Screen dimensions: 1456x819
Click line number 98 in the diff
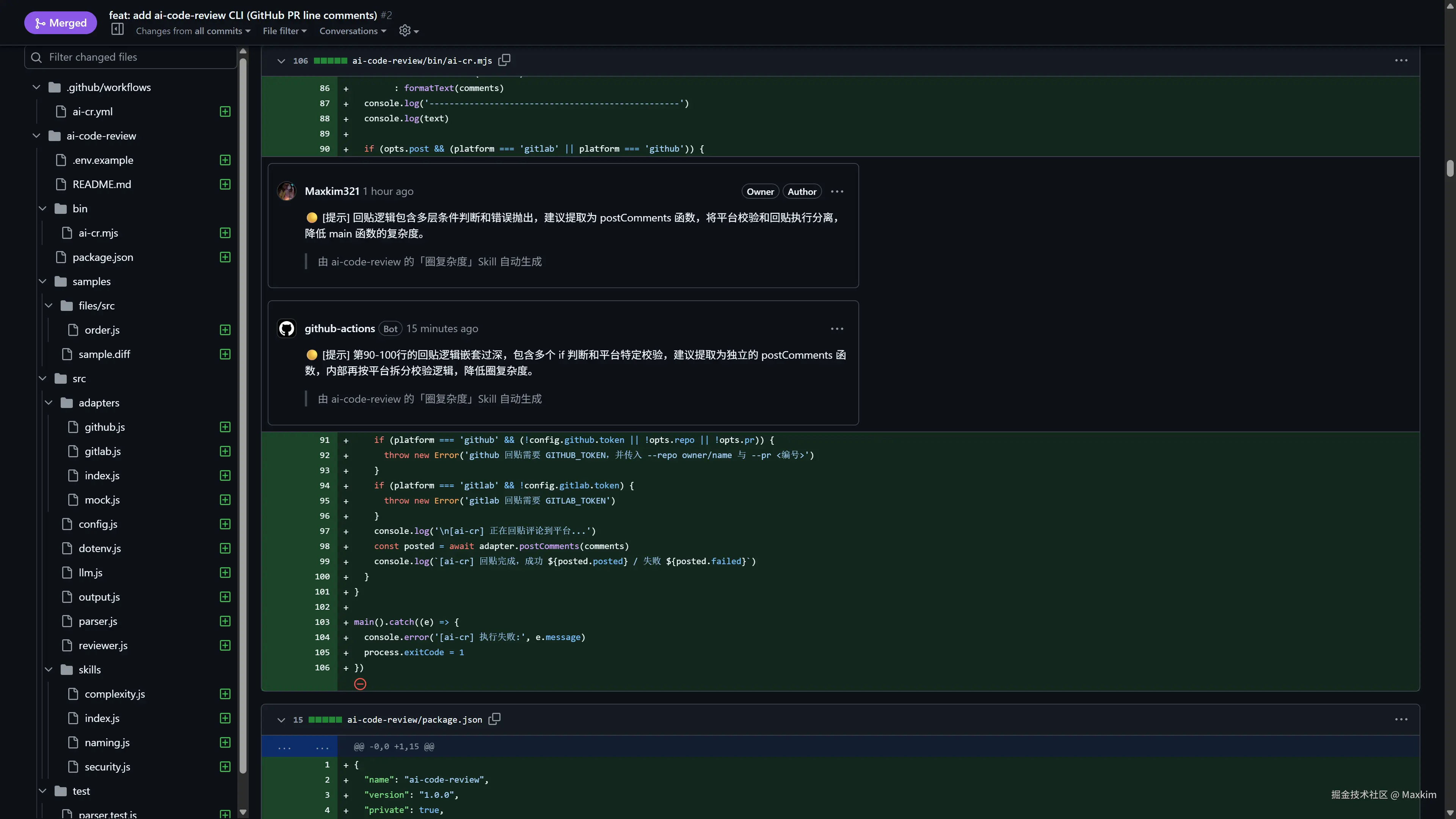tap(325, 546)
